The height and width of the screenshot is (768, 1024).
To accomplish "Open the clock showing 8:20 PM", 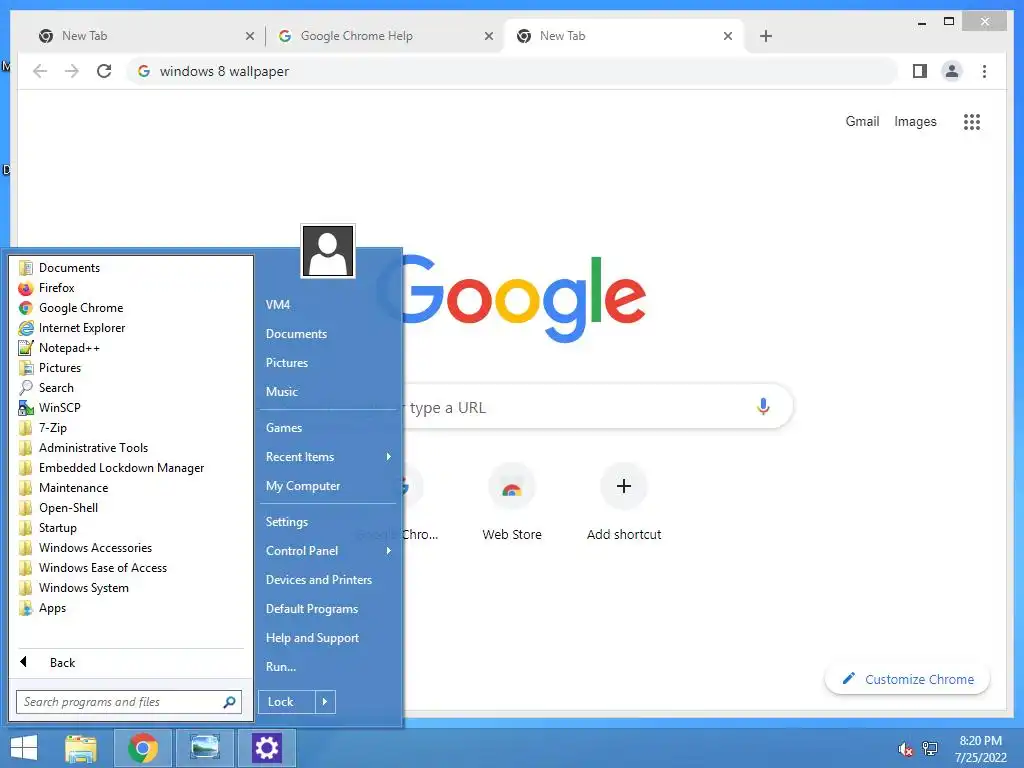I will point(980,749).
